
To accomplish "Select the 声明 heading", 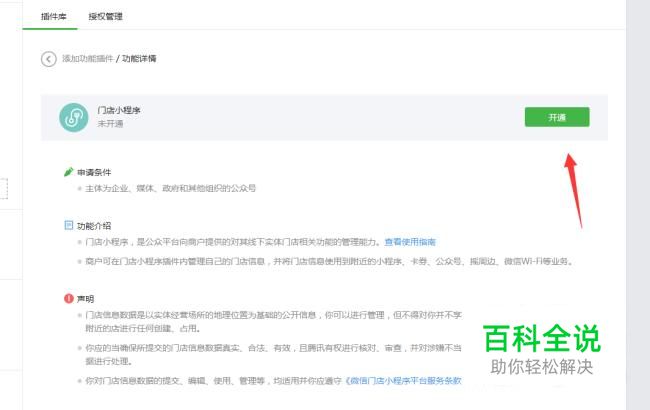I will 85,299.
